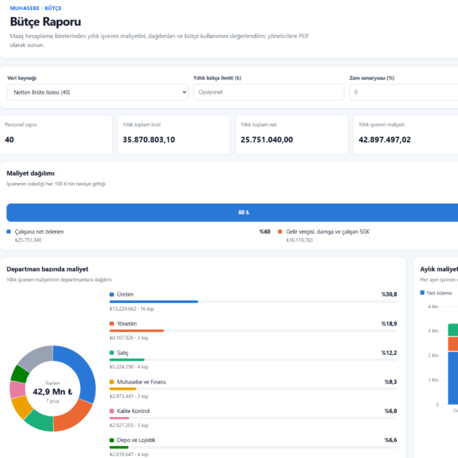Click the Yıllık işveren maliyeti label

pyautogui.click(x=382, y=125)
